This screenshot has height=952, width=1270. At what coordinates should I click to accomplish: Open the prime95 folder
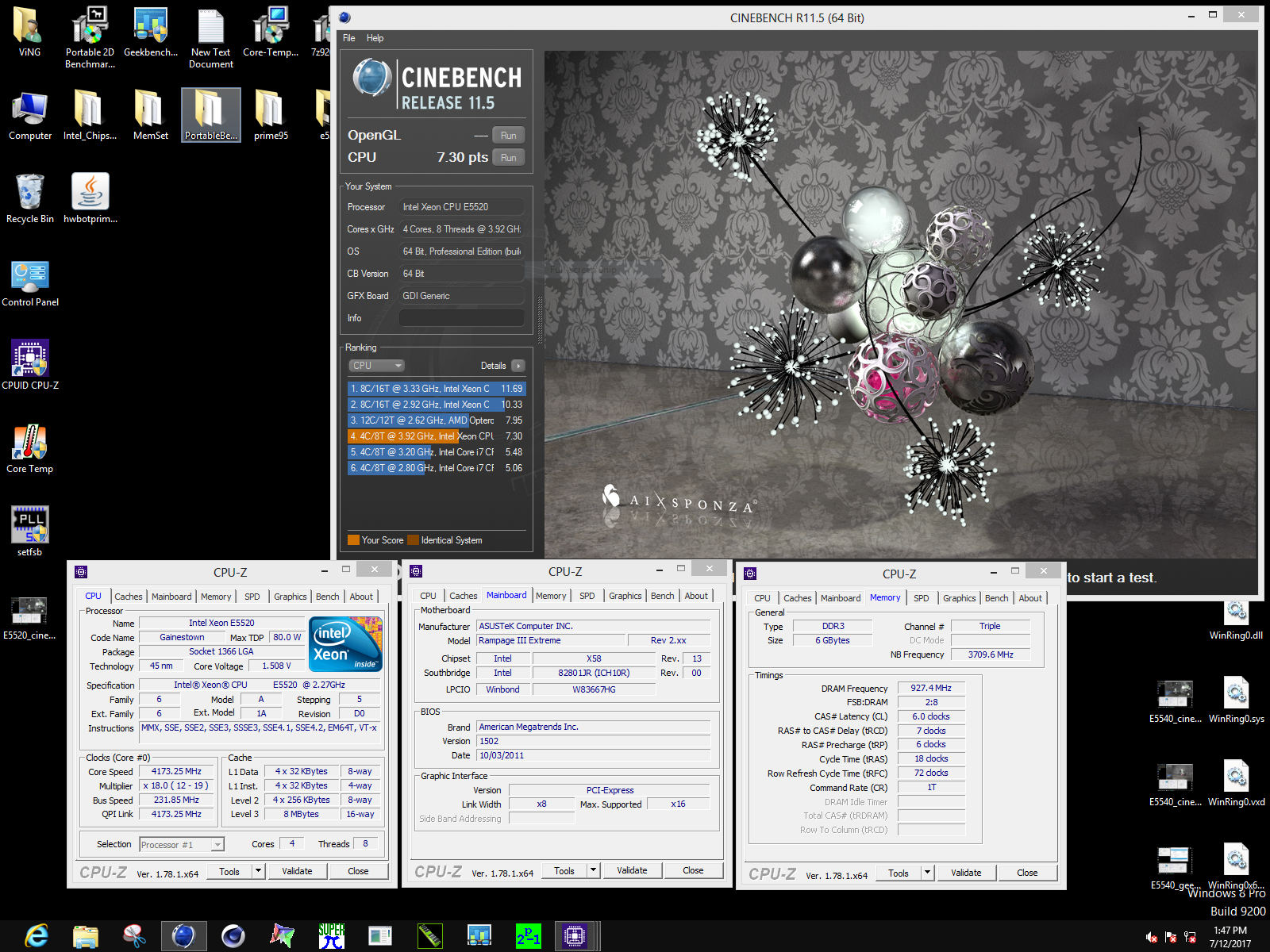coord(271,116)
